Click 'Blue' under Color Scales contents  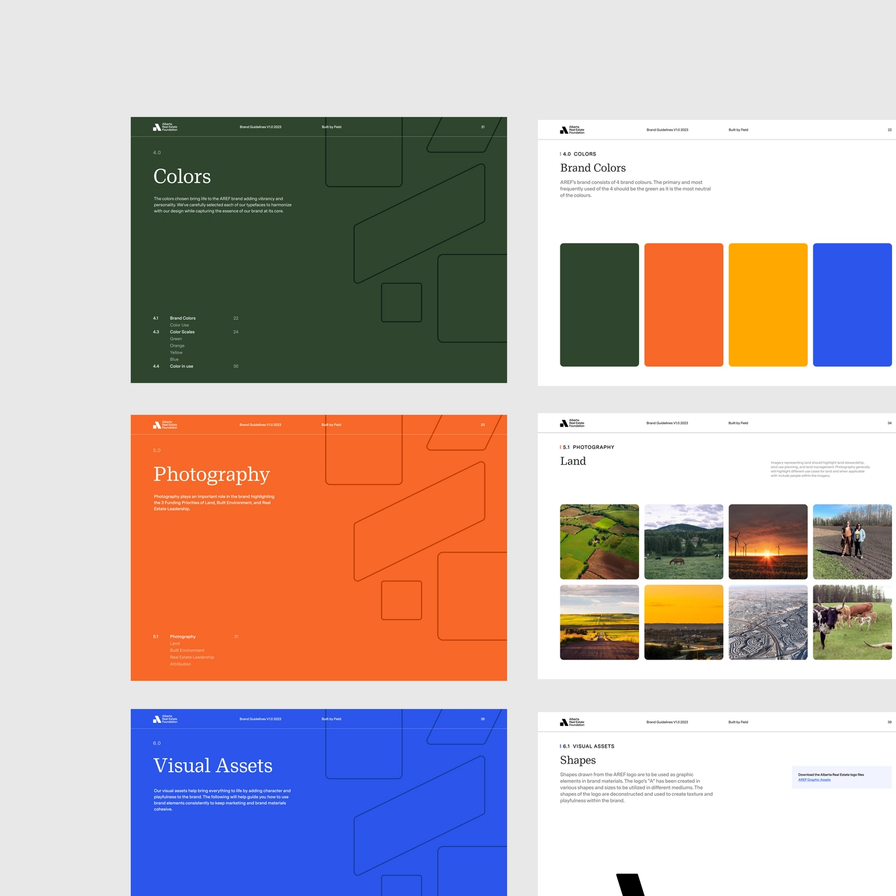[174, 359]
